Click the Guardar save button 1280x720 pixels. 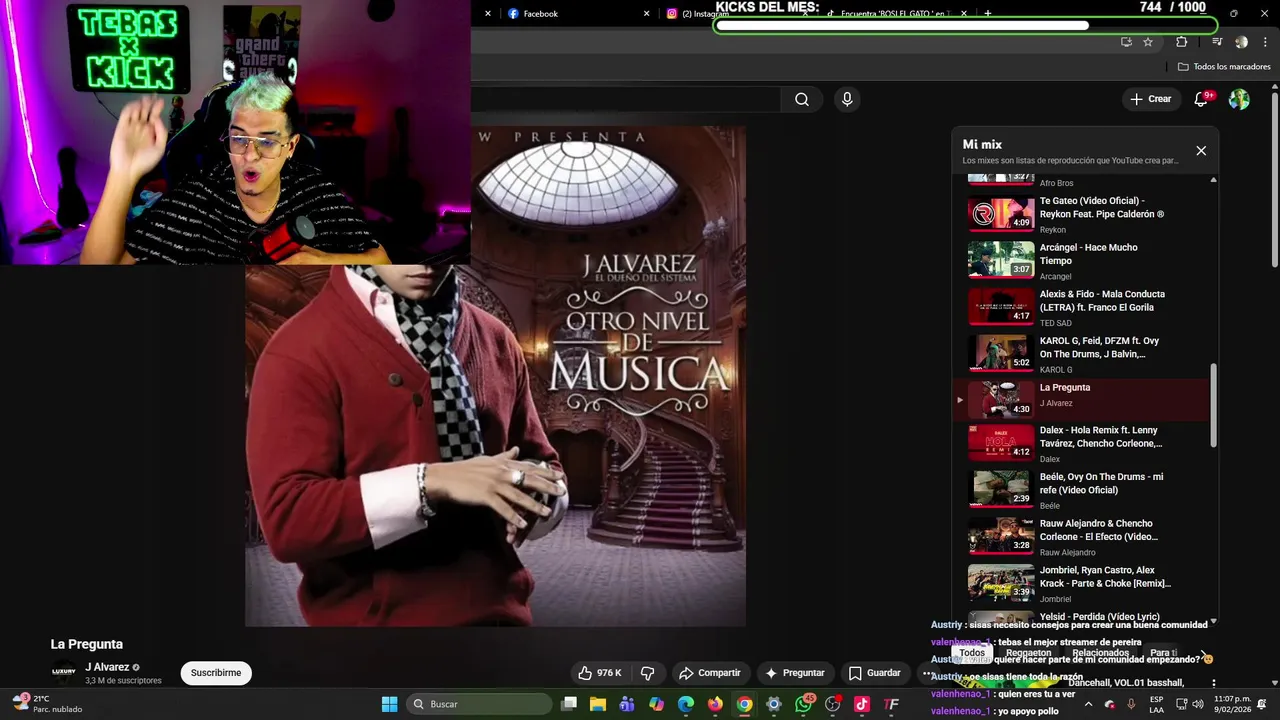(x=874, y=673)
